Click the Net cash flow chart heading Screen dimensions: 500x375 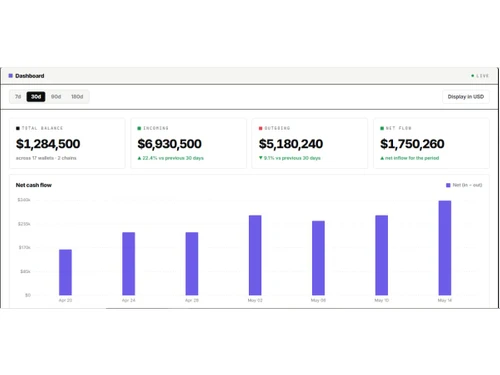[34, 185]
